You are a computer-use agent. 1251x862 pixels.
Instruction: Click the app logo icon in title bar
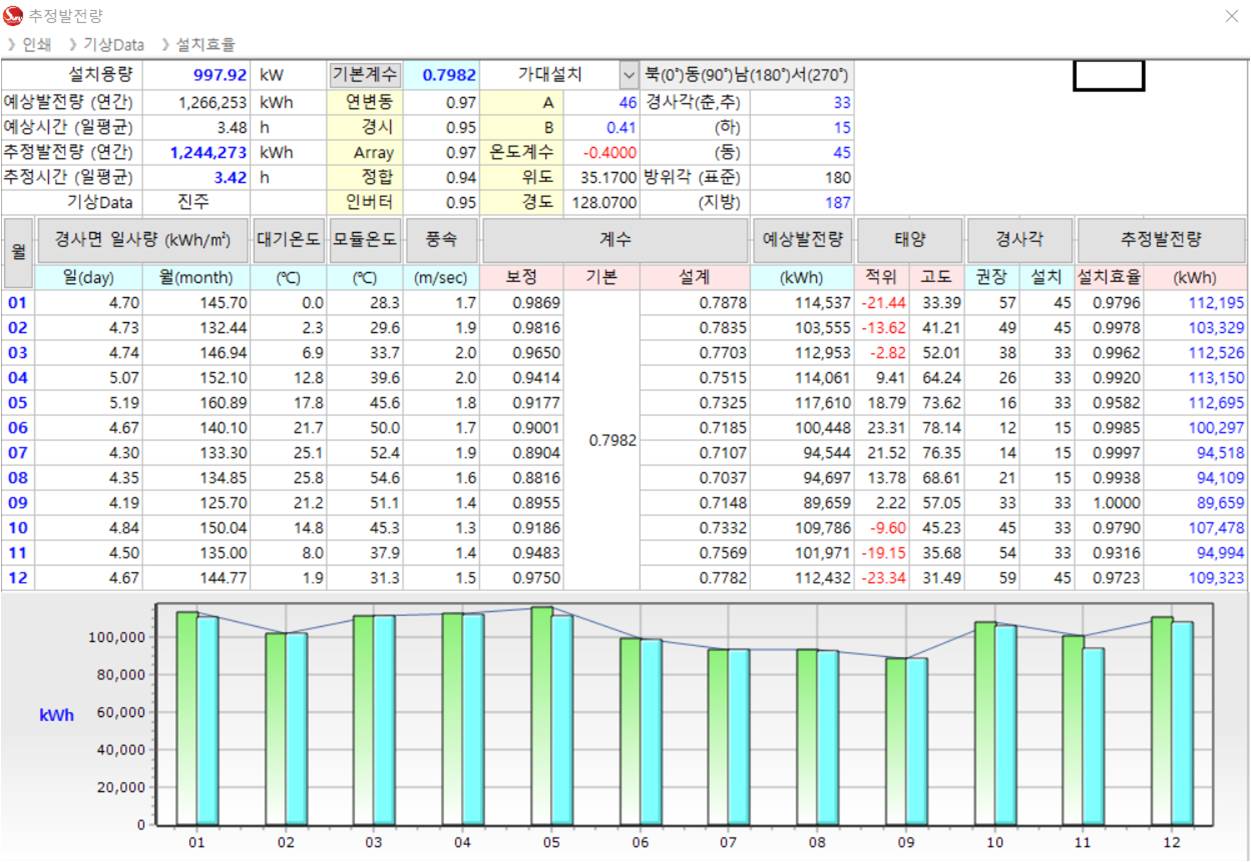point(13,16)
